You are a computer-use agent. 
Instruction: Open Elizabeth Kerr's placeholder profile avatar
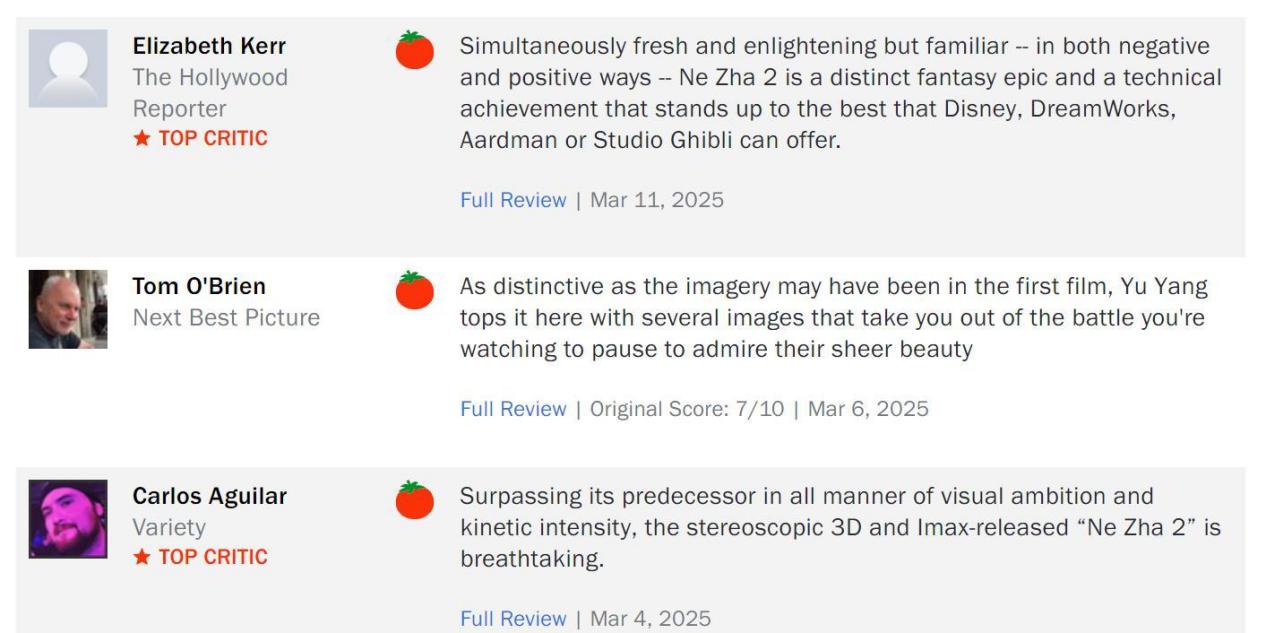tap(68, 68)
